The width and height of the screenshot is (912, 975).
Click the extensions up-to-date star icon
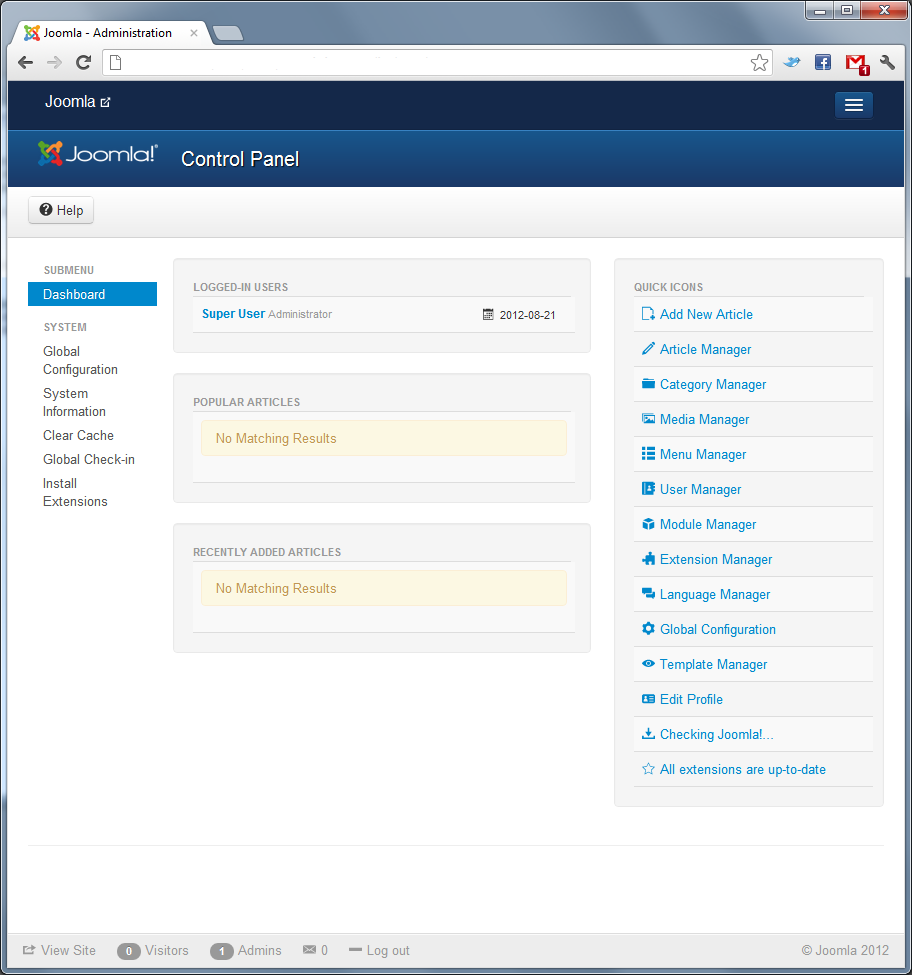[x=648, y=769]
